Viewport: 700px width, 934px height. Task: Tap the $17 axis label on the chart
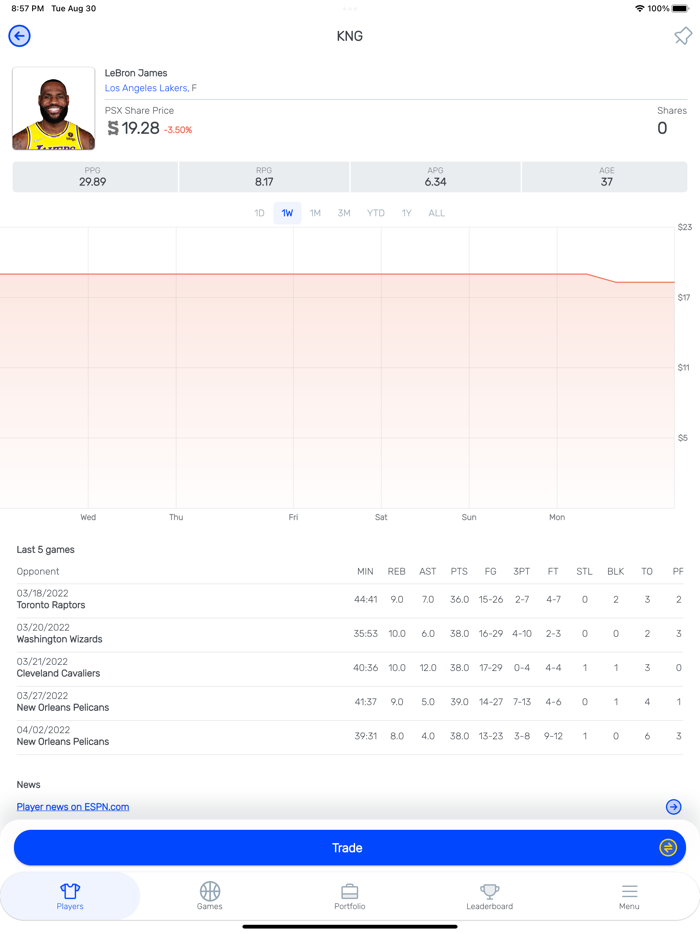(x=683, y=297)
